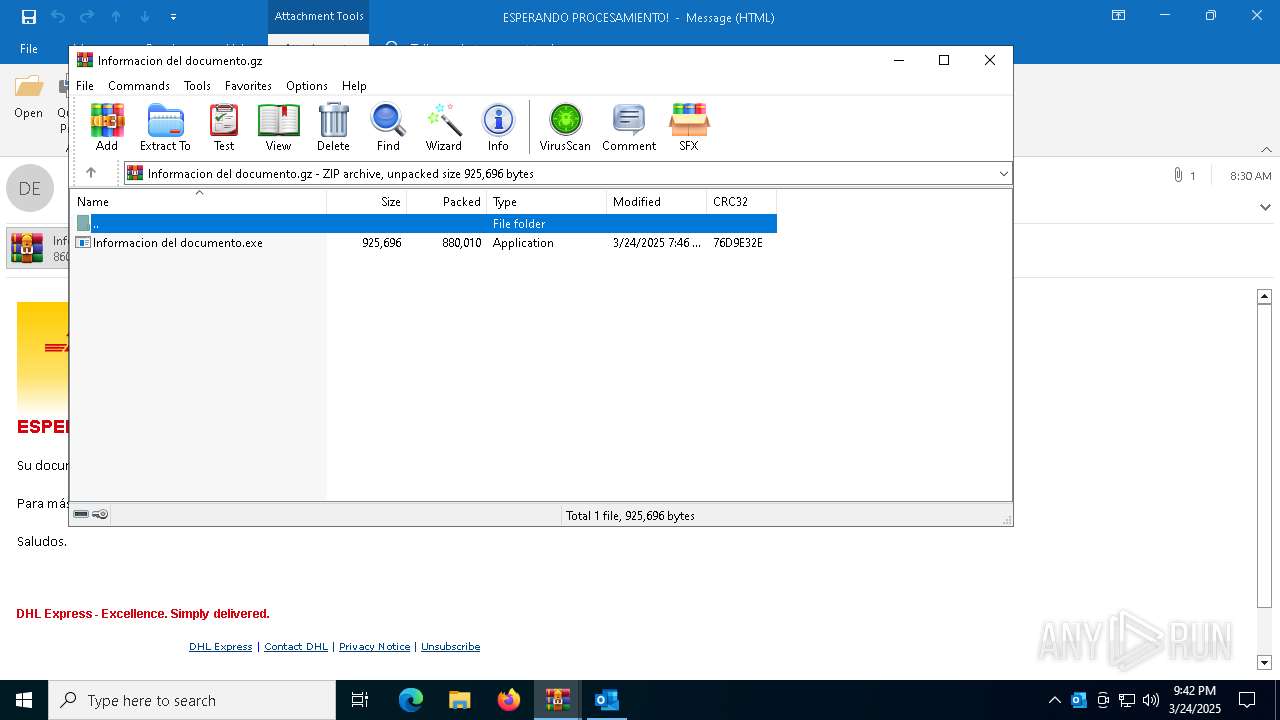Click the Add toolbar icon in WinRAR
The height and width of the screenshot is (720, 1280).
pos(107,127)
